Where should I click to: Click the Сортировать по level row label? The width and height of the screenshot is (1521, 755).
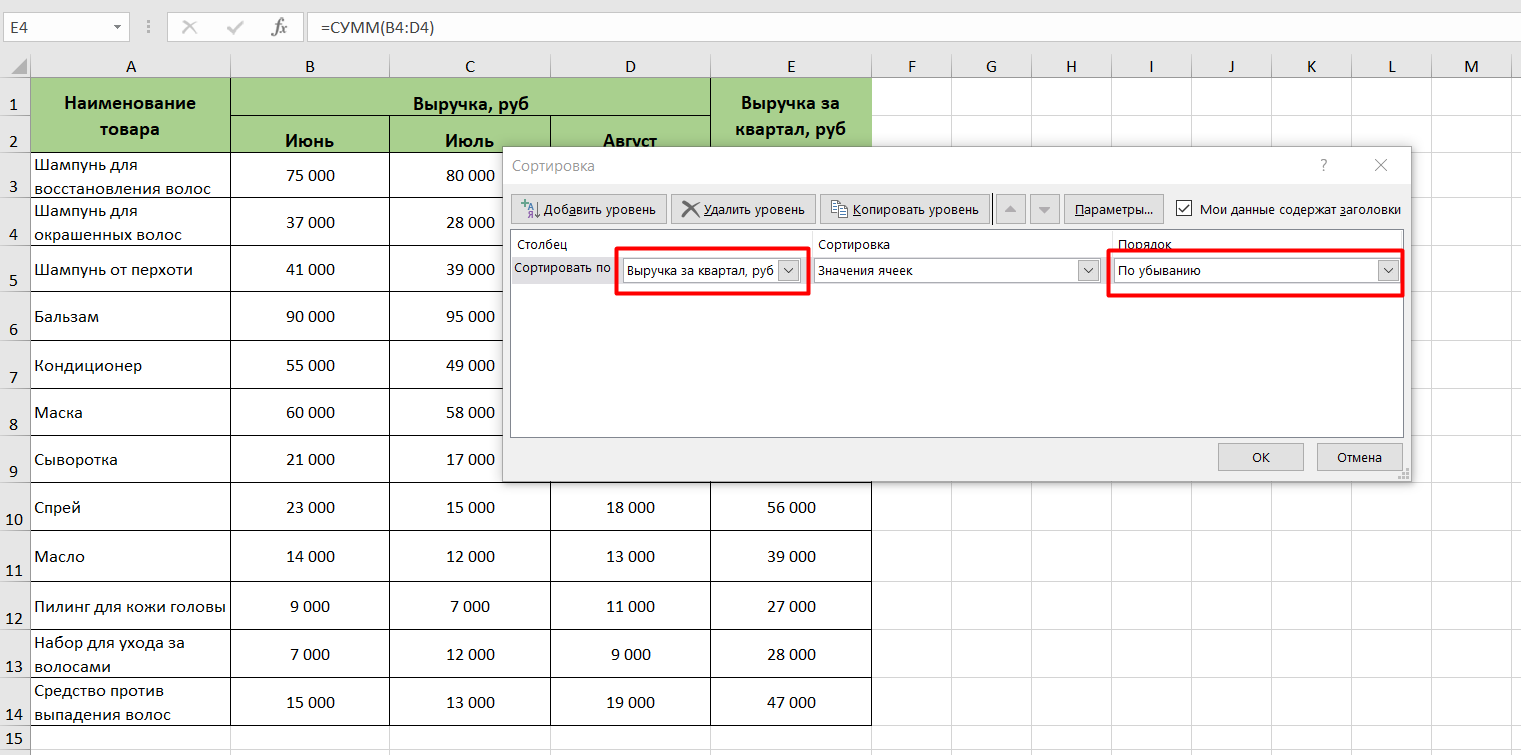click(562, 268)
